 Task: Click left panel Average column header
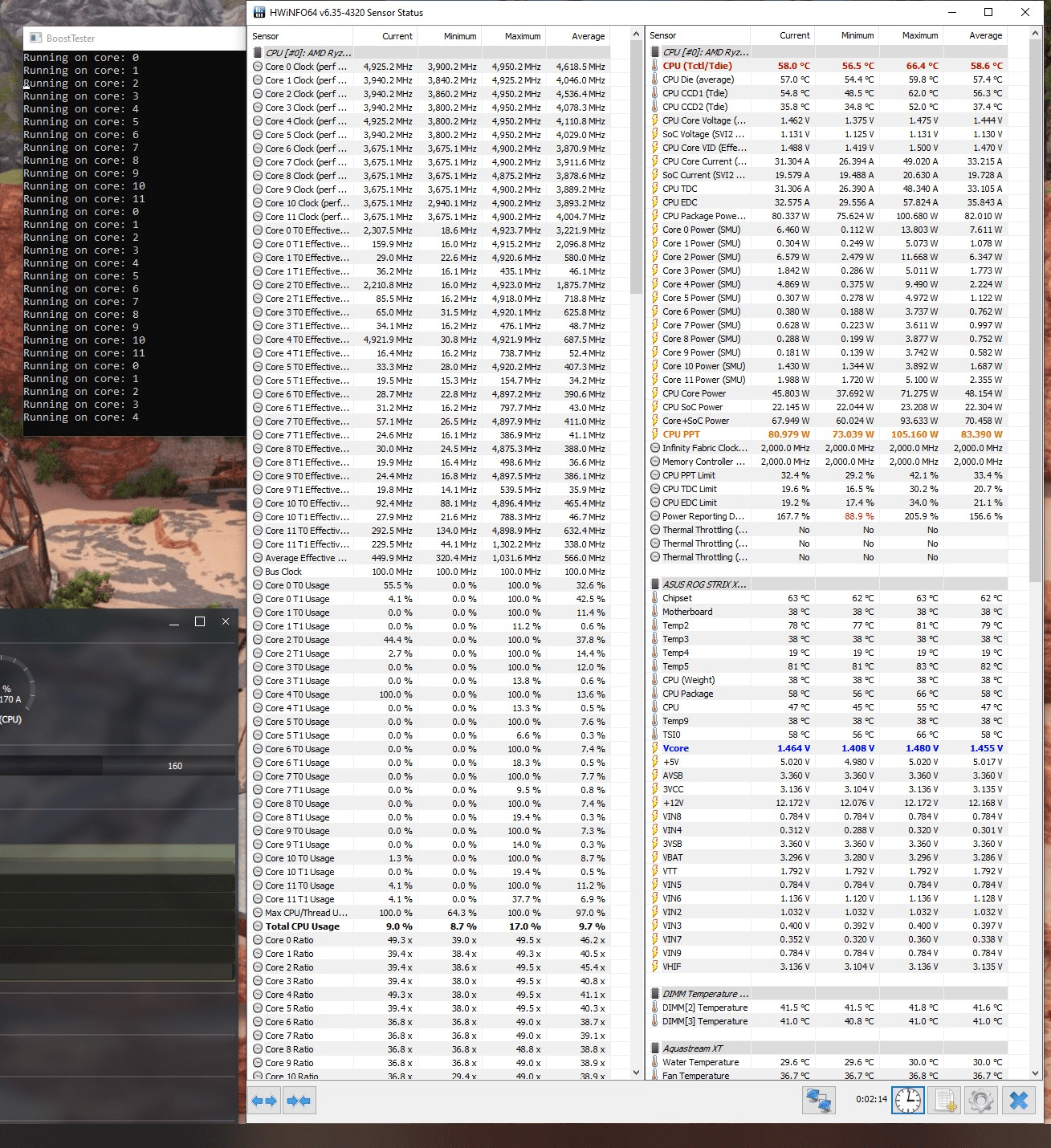(577, 36)
